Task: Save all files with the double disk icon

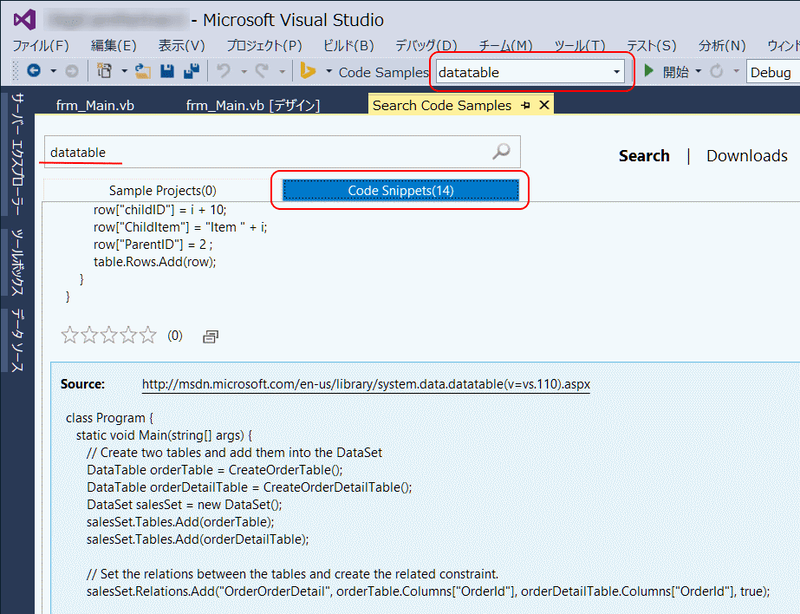Action: pos(192,71)
